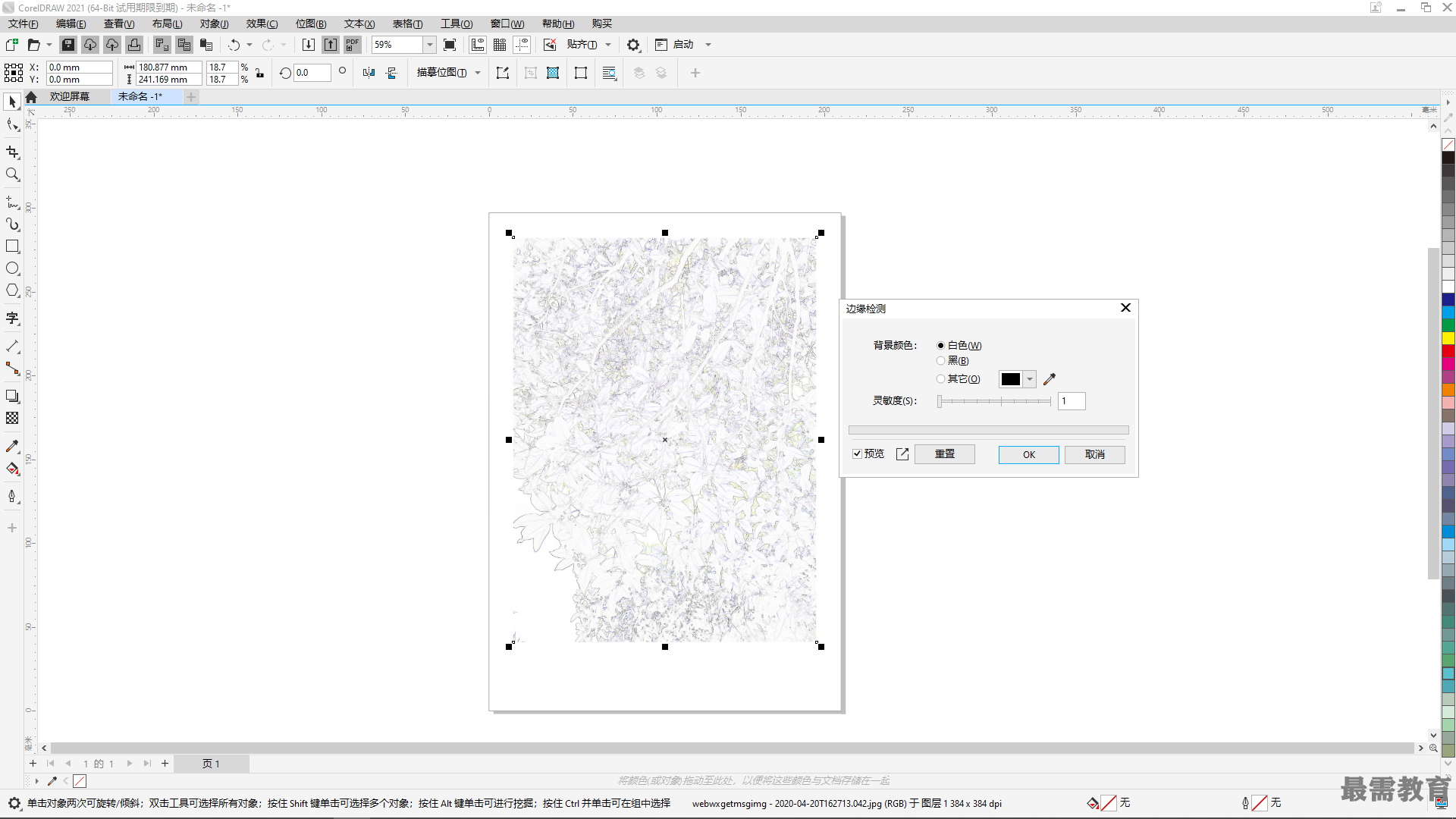The width and height of the screenshot is (1456, 819).
Task: Click the rotation angle input field
Action: [x=312, y=73]
